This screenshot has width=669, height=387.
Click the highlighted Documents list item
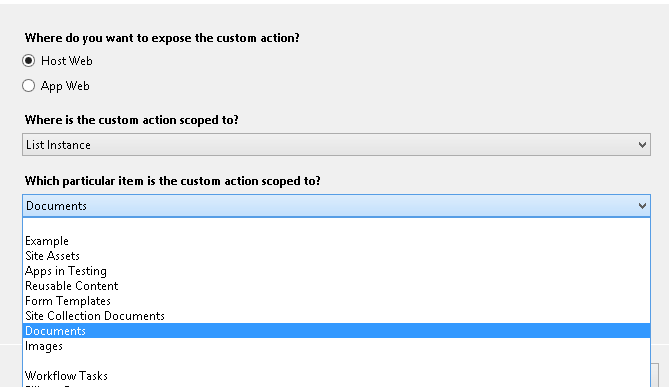point(336,331)
